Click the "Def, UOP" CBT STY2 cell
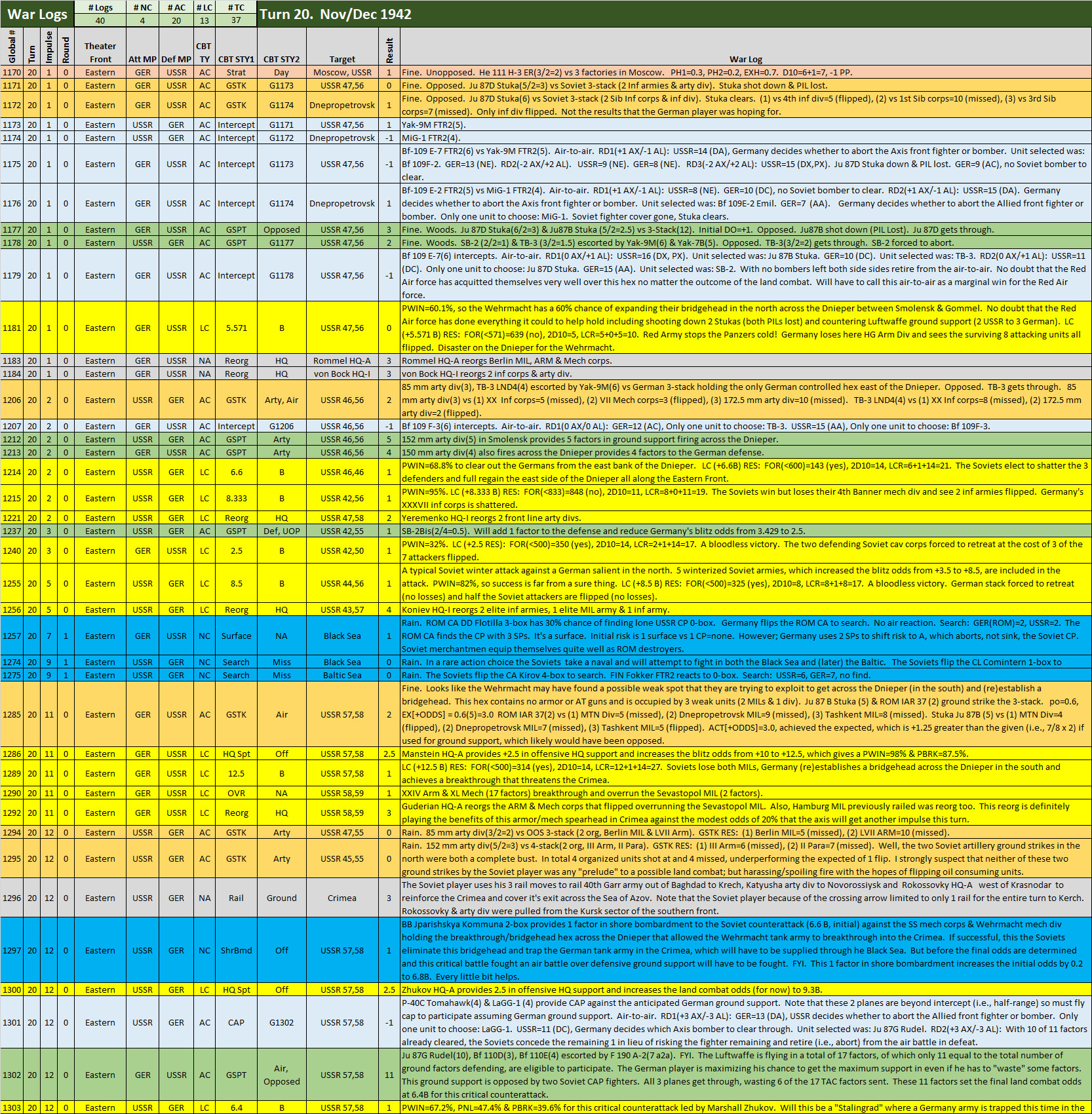Image resolution: width=1092 pixels, height=1114 pixels. 282,531
